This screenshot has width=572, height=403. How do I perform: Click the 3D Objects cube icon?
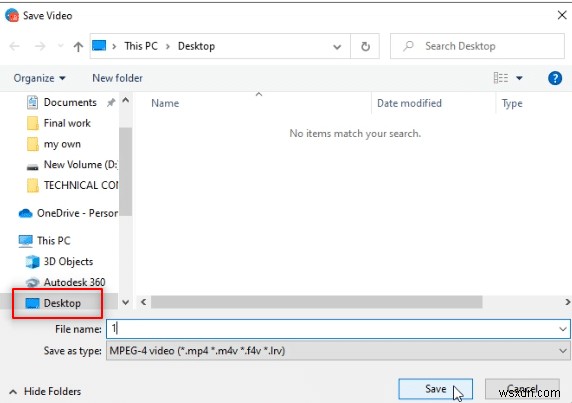[32, 261]
